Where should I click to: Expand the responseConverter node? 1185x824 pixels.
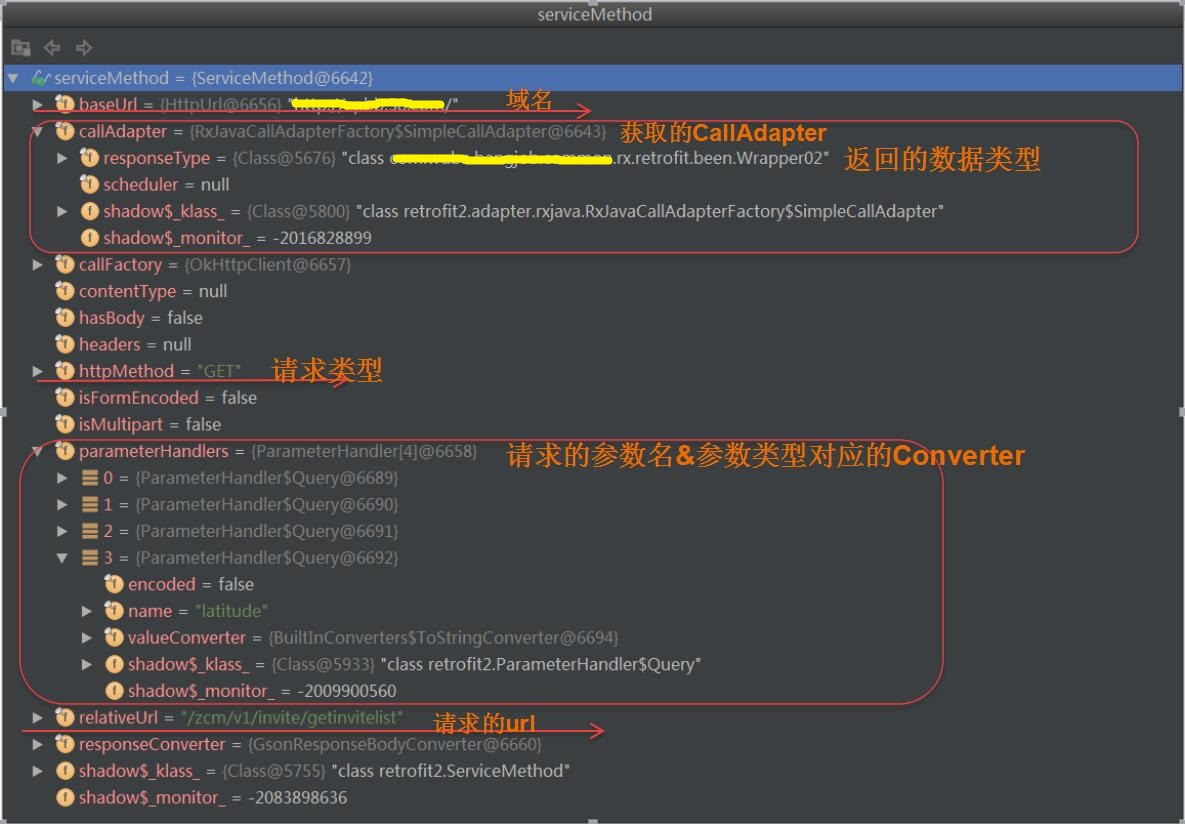point(38,744)
